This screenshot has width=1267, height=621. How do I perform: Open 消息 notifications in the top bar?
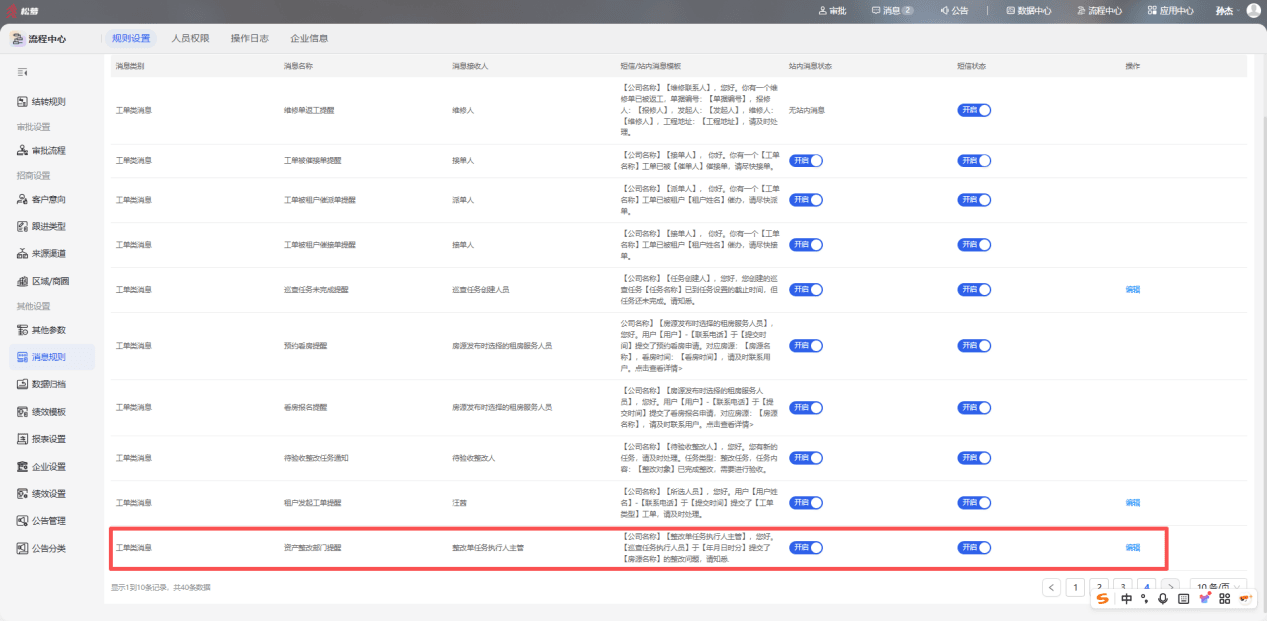point(892,11)
